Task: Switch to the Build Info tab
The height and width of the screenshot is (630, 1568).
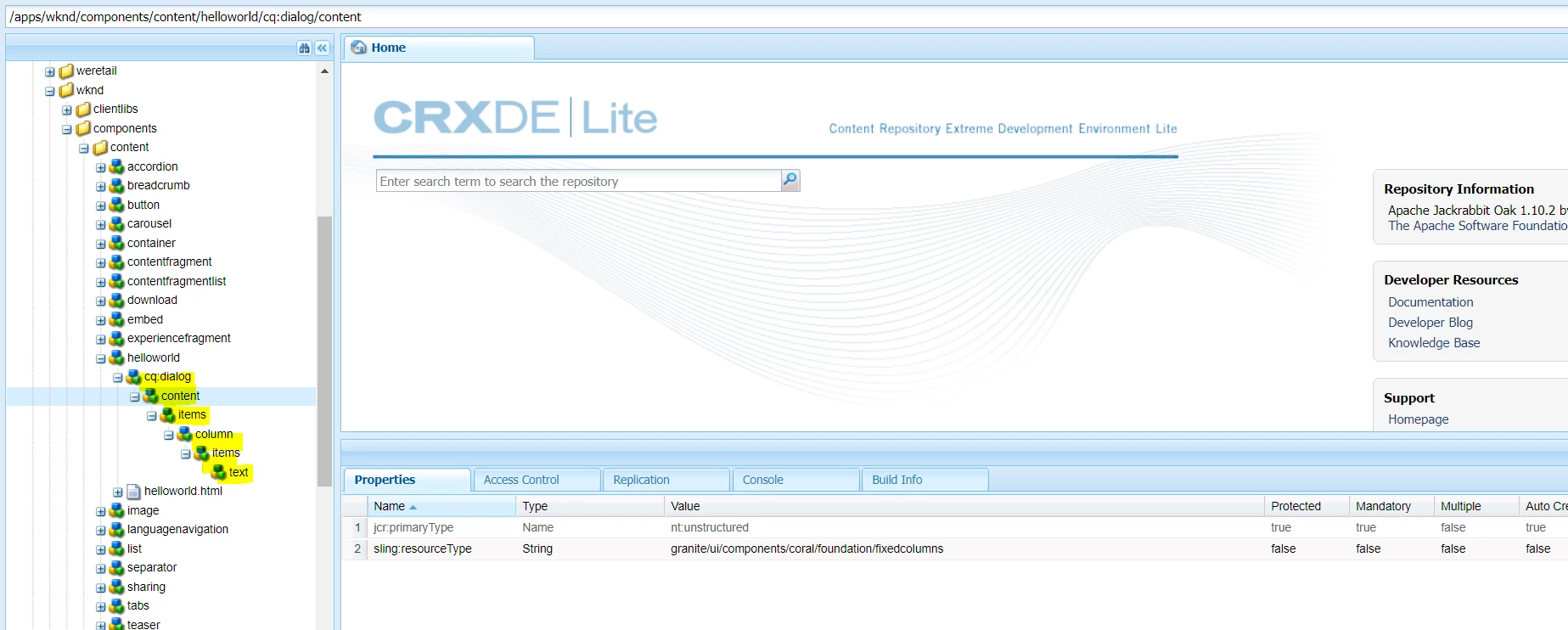Action: [925, 480]
